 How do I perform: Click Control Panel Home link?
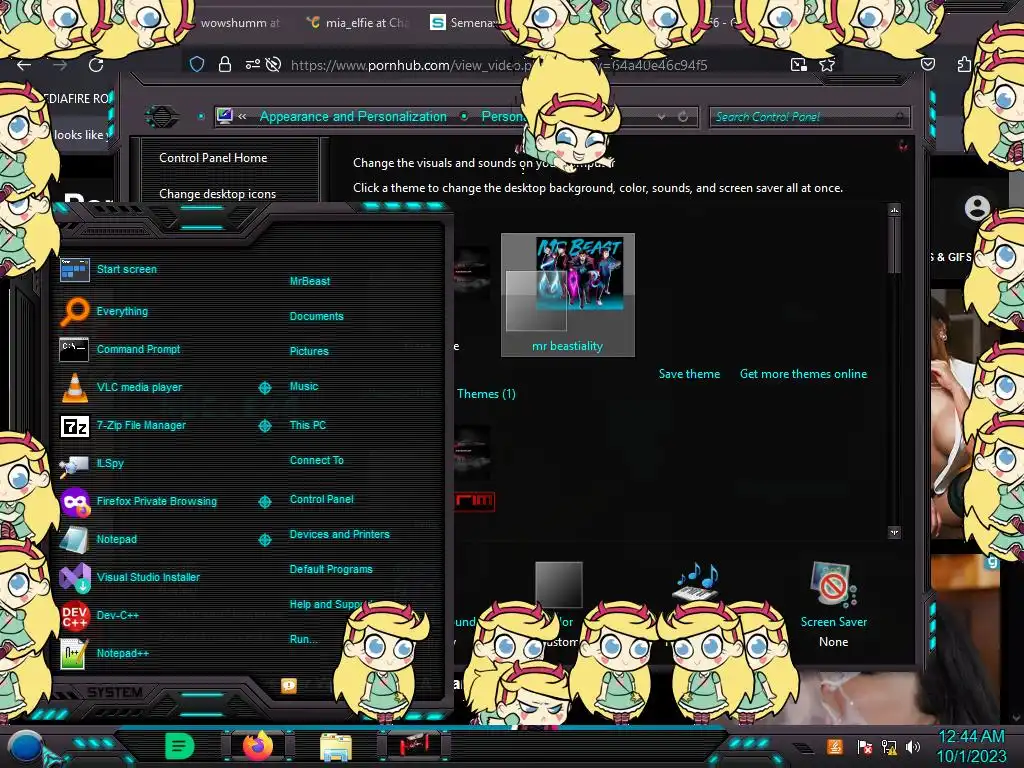[x=213, y=158]
